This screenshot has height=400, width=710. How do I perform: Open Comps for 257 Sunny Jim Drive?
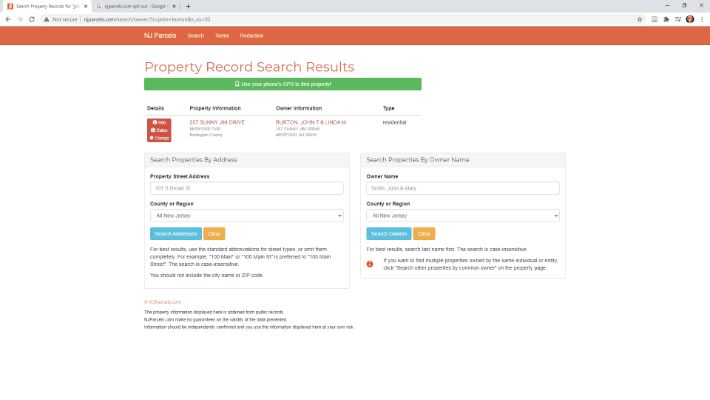tap(159, 138)
